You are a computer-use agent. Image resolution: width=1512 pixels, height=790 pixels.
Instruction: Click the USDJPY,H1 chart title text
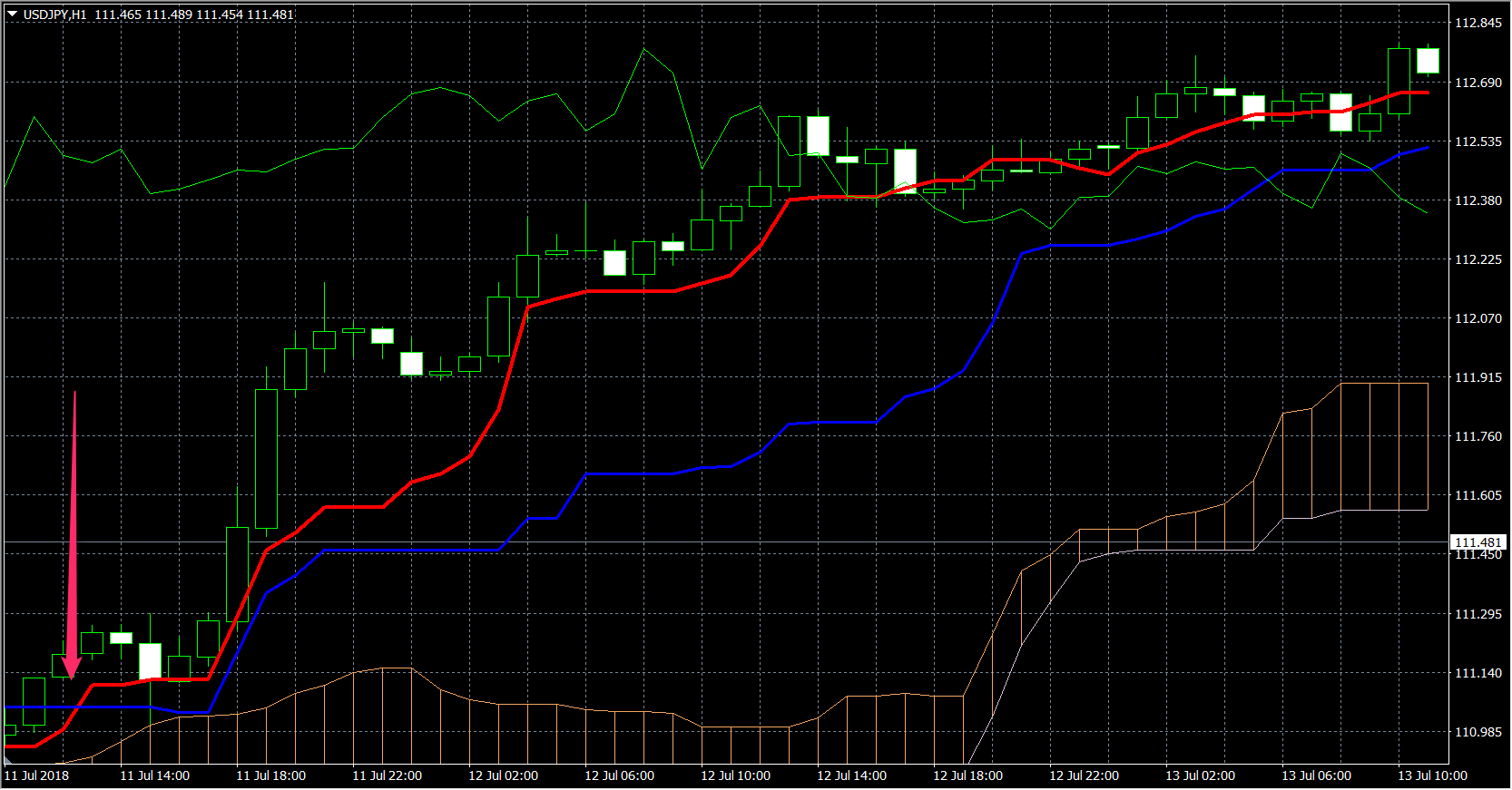click(x=54, y=15)
